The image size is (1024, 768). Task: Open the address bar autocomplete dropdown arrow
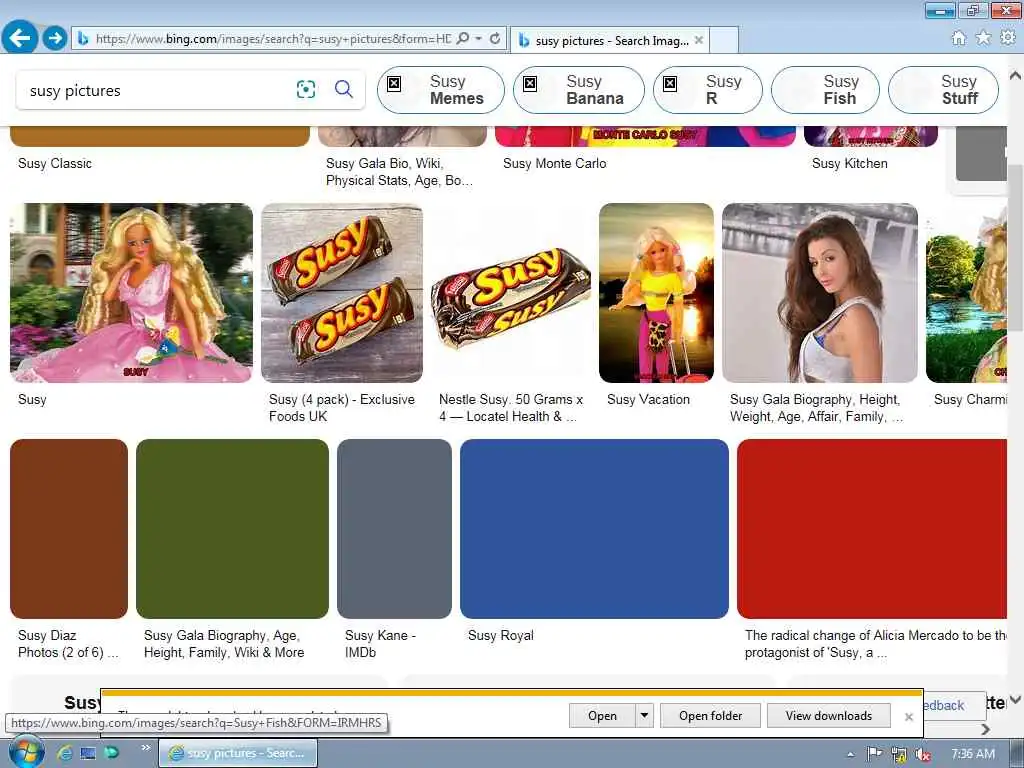(479, 39)
